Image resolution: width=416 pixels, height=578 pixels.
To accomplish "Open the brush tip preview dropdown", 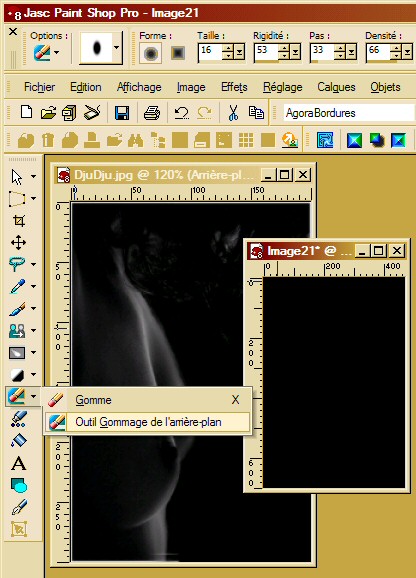I will pyautogui.click(x=117, y=48).
